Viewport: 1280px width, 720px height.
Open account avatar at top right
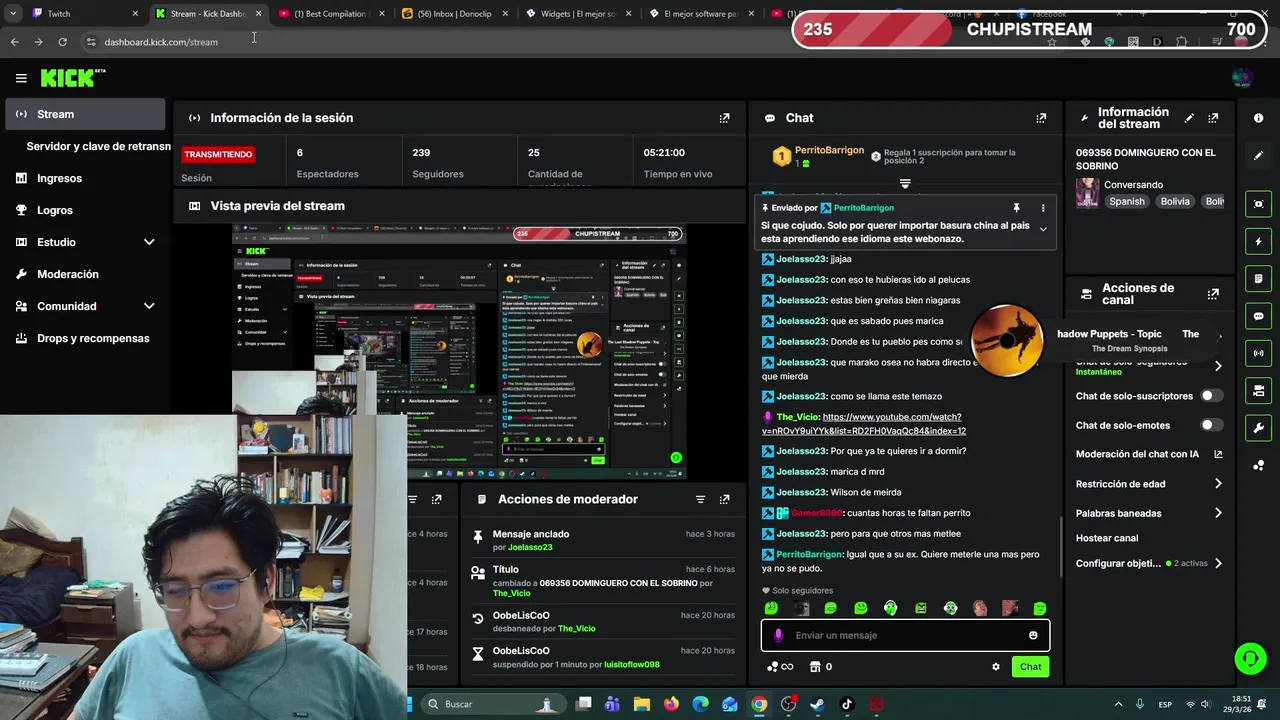pos(1242,78)
